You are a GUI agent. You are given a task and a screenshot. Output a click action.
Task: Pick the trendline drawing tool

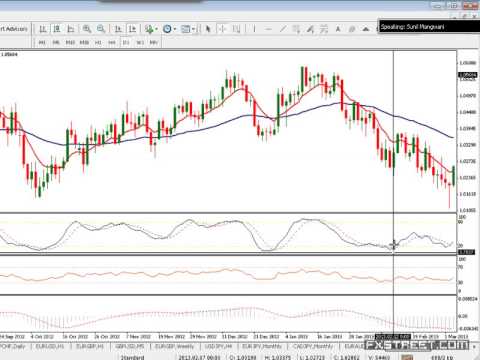[x=283, y=29]
